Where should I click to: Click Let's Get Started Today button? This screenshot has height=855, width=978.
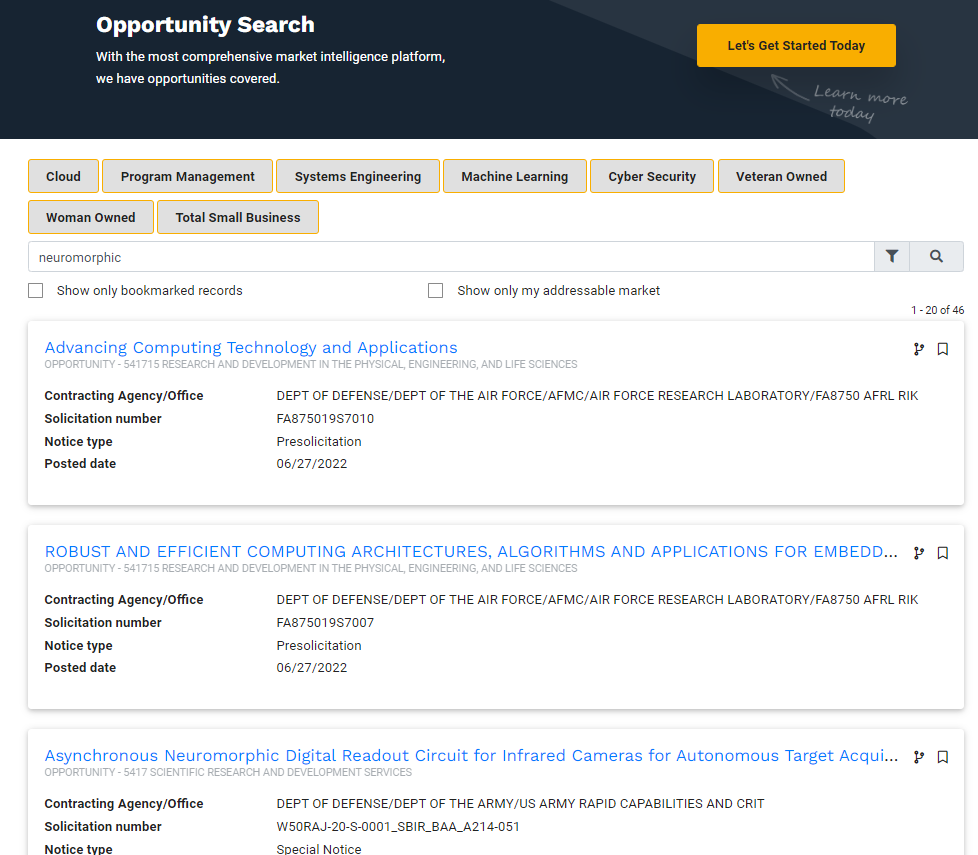pyautogui.click(x=796, y=46)
